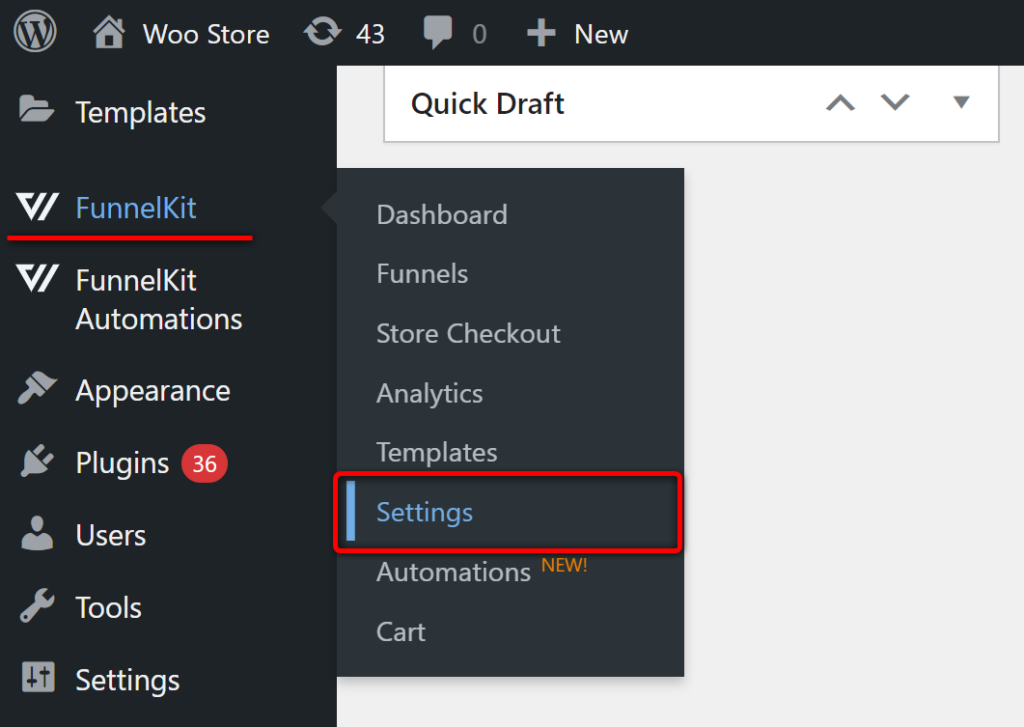Image resolution: width=1024 pixels, height=727 pixels.
Task: Open Store Checkout from the submenu
Action: (468, 333)
